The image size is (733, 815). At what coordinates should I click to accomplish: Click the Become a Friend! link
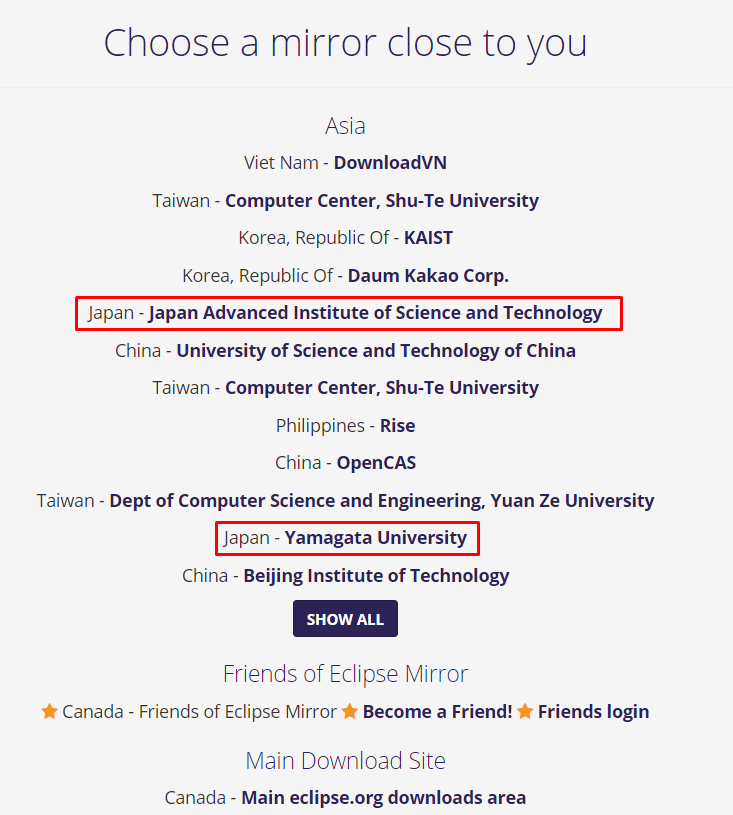coord(437,712)
